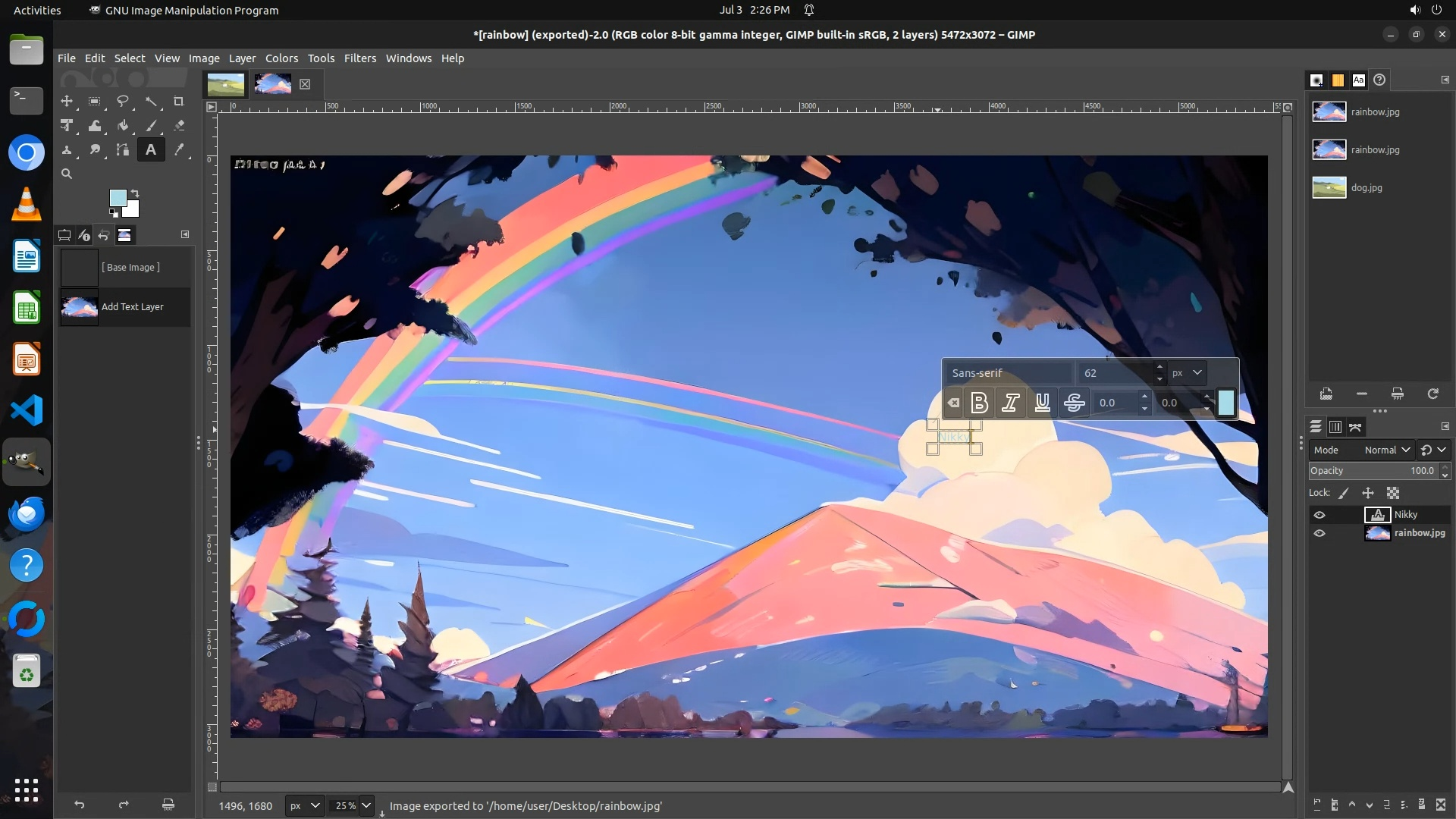Viewport: 1456px width, 819px height.
Task: Open the font size unit dropdown
Action: (1188, 373)
